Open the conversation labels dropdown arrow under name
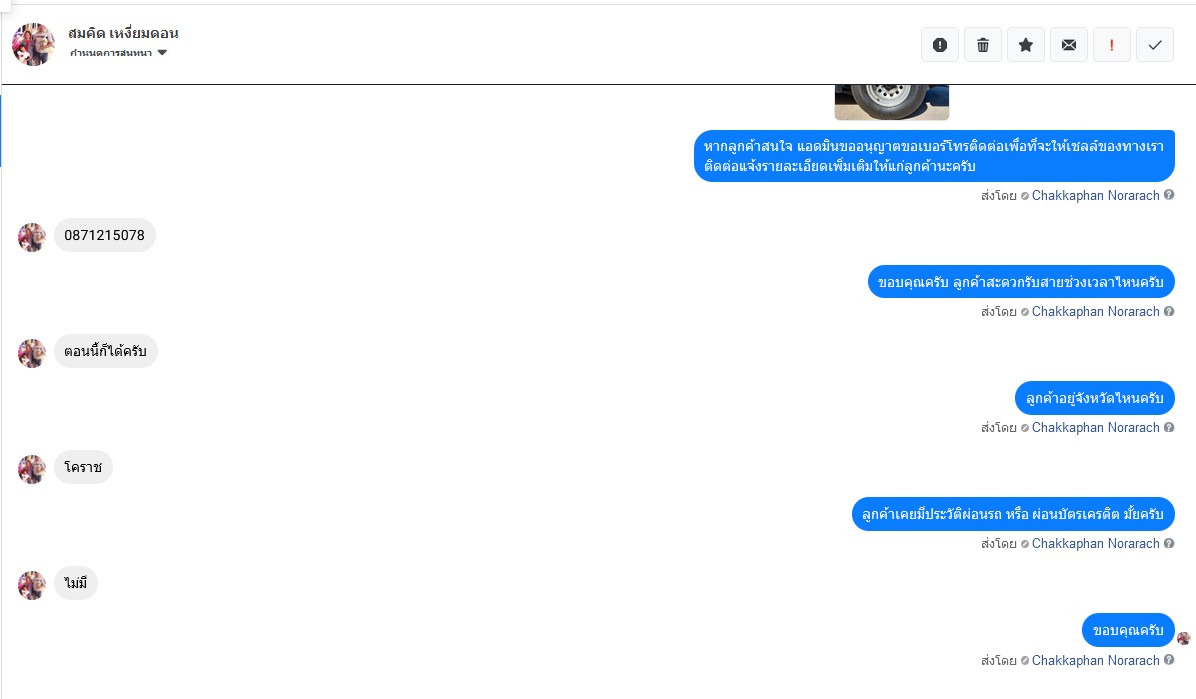Screen dimensions: 1196x699 162,53
